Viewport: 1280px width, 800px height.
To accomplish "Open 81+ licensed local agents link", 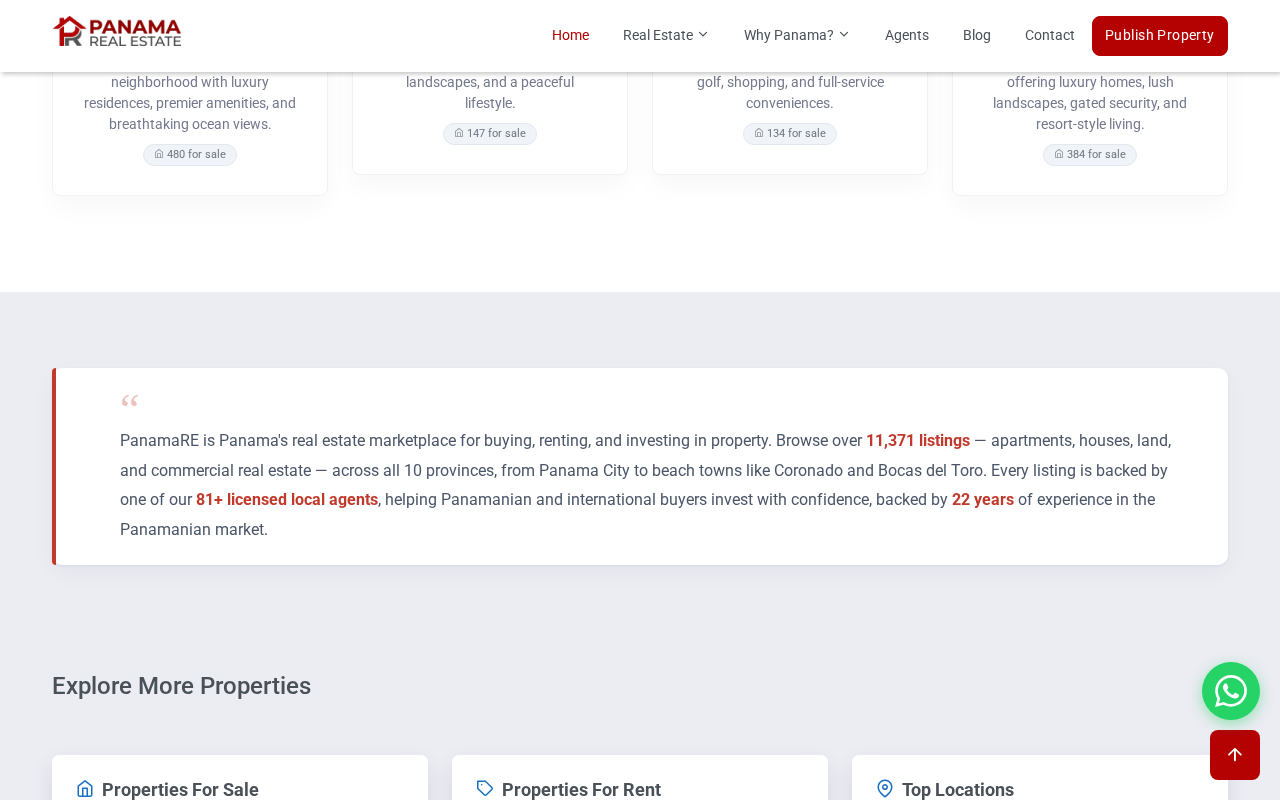I will click(287, 500).
